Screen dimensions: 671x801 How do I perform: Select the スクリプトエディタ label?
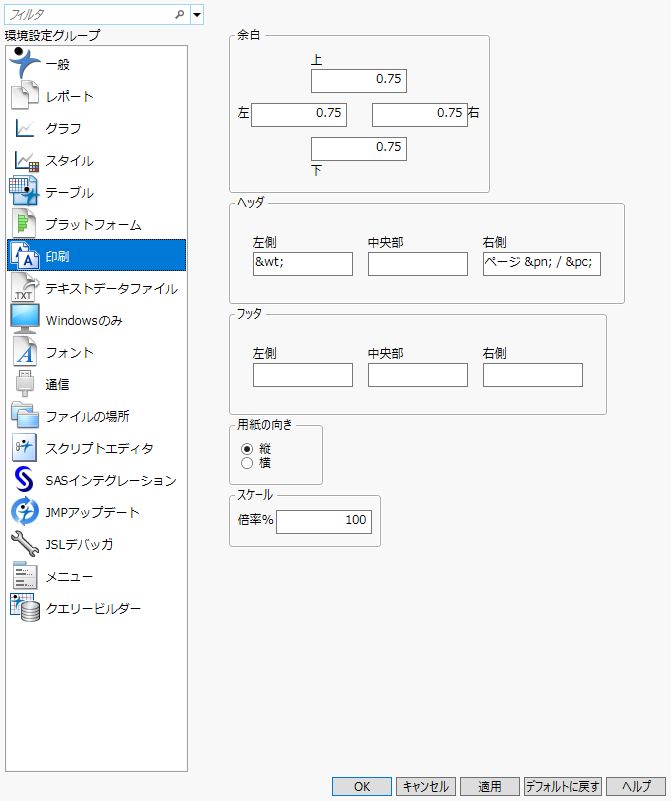(100, 448)
